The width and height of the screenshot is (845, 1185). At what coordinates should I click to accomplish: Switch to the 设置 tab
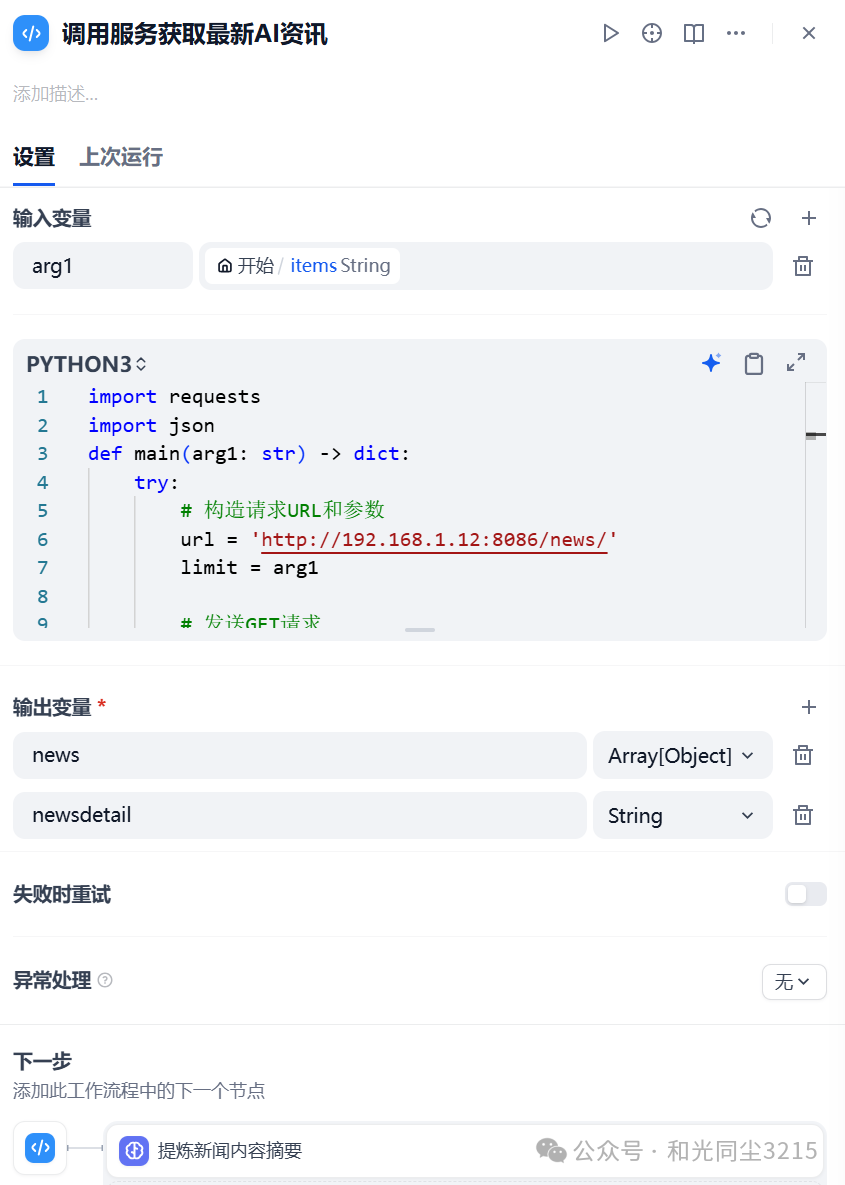tap(34, 157)
